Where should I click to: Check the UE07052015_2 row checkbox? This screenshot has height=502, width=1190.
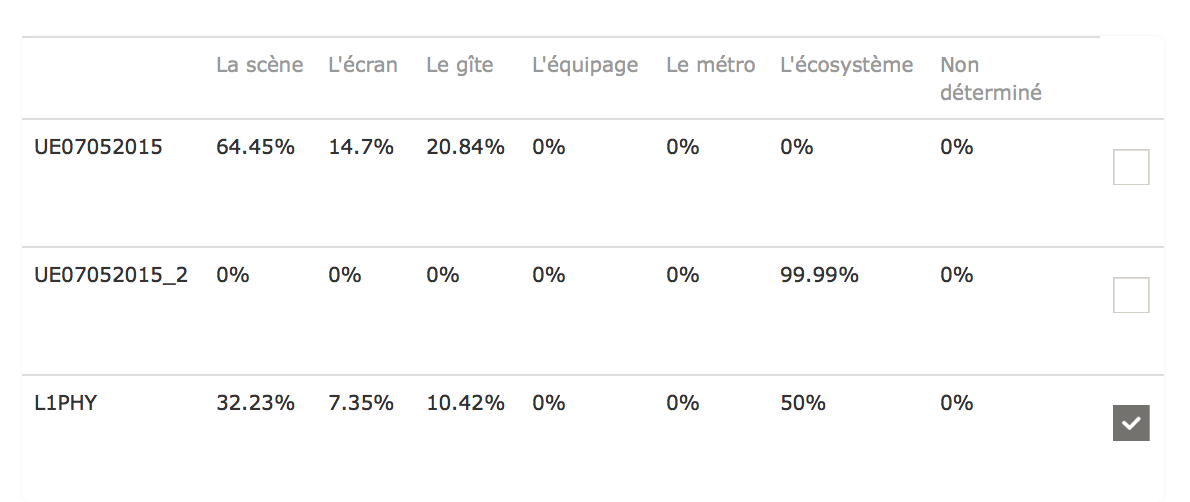point(1131,295)
